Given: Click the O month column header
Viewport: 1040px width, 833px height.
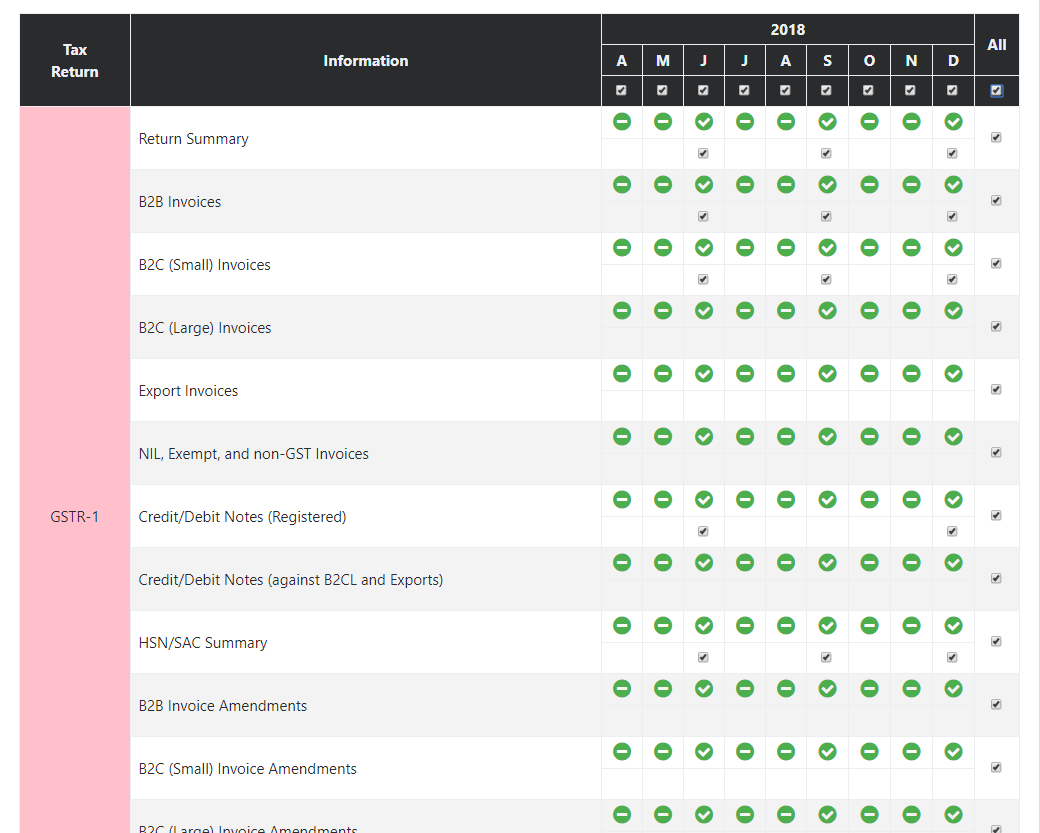Looking at the screenshot, I should pyautogui.click(x=869, y=61).
